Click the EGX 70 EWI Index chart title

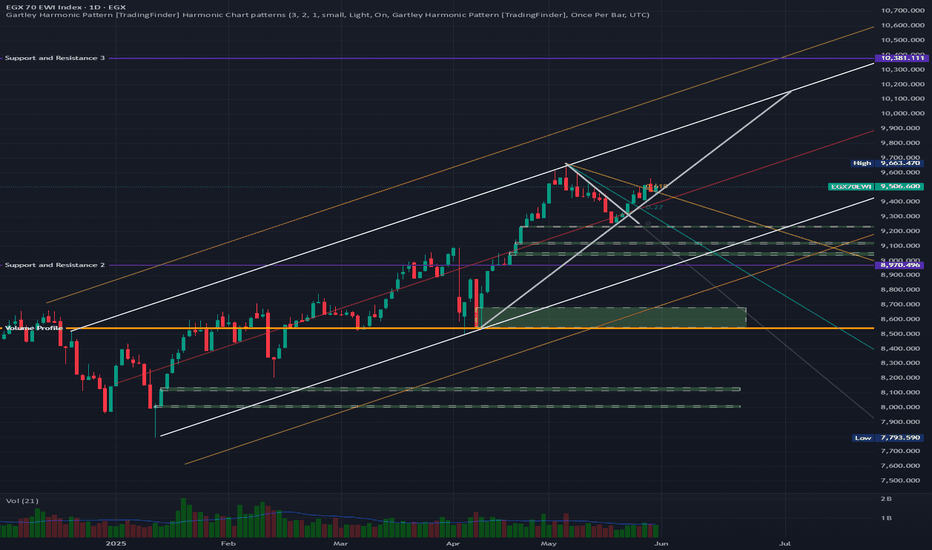(x=65, y=7)
